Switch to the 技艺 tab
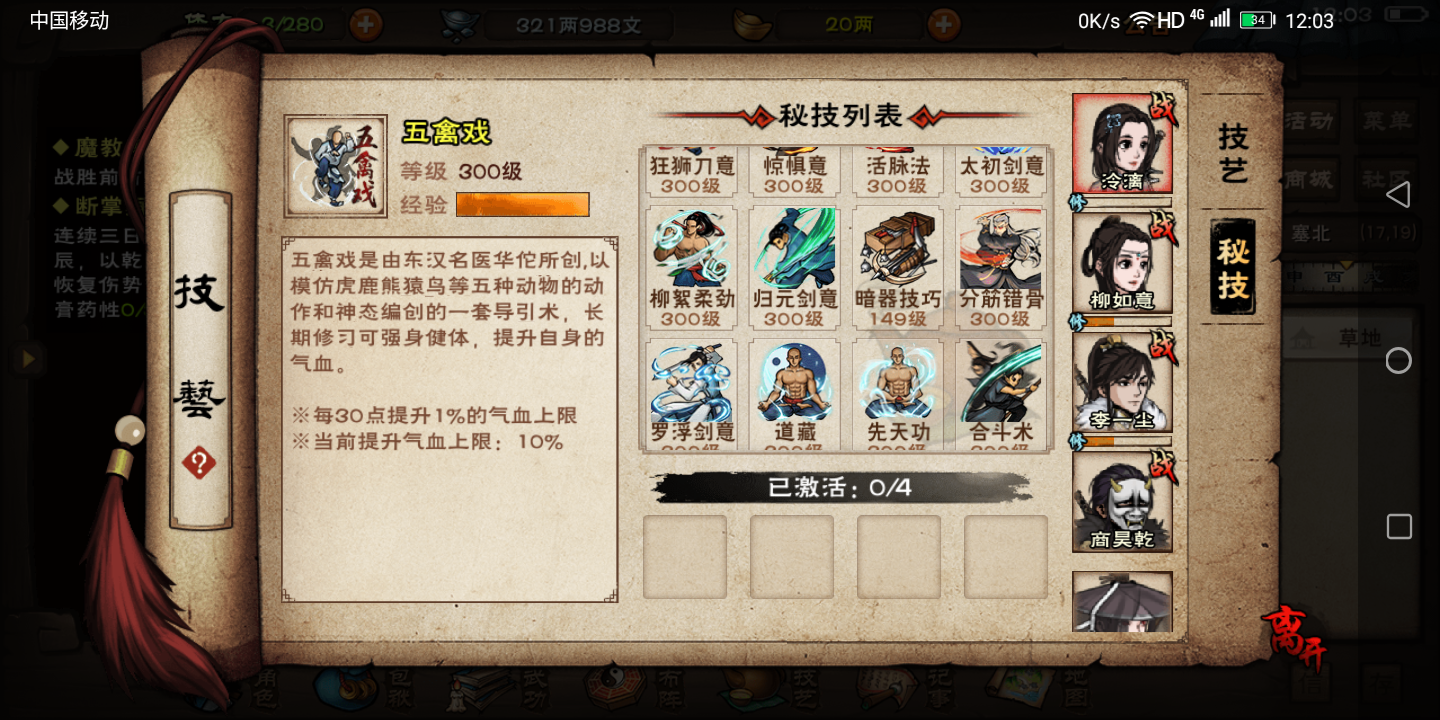Image resolution: width=1440 pixels, height=720 pixels. coord(1232,153)
